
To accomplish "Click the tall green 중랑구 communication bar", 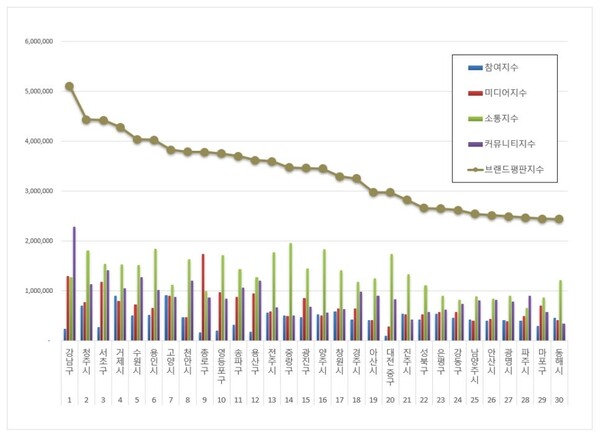I will (x=290, y=292).
